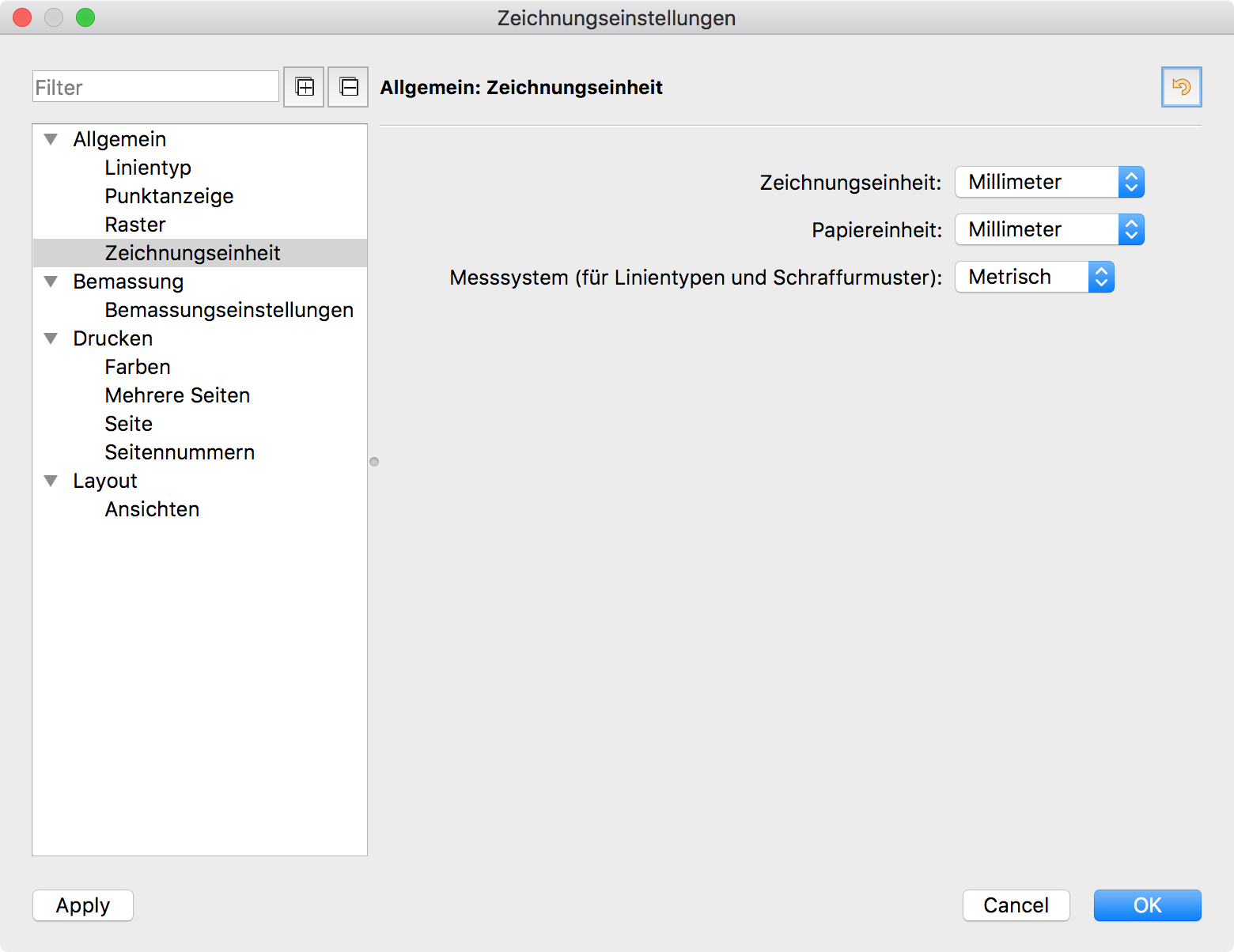1234x952 pixels.
Task: Open the Messsystem dropdown
Action: coord(1034,278)
